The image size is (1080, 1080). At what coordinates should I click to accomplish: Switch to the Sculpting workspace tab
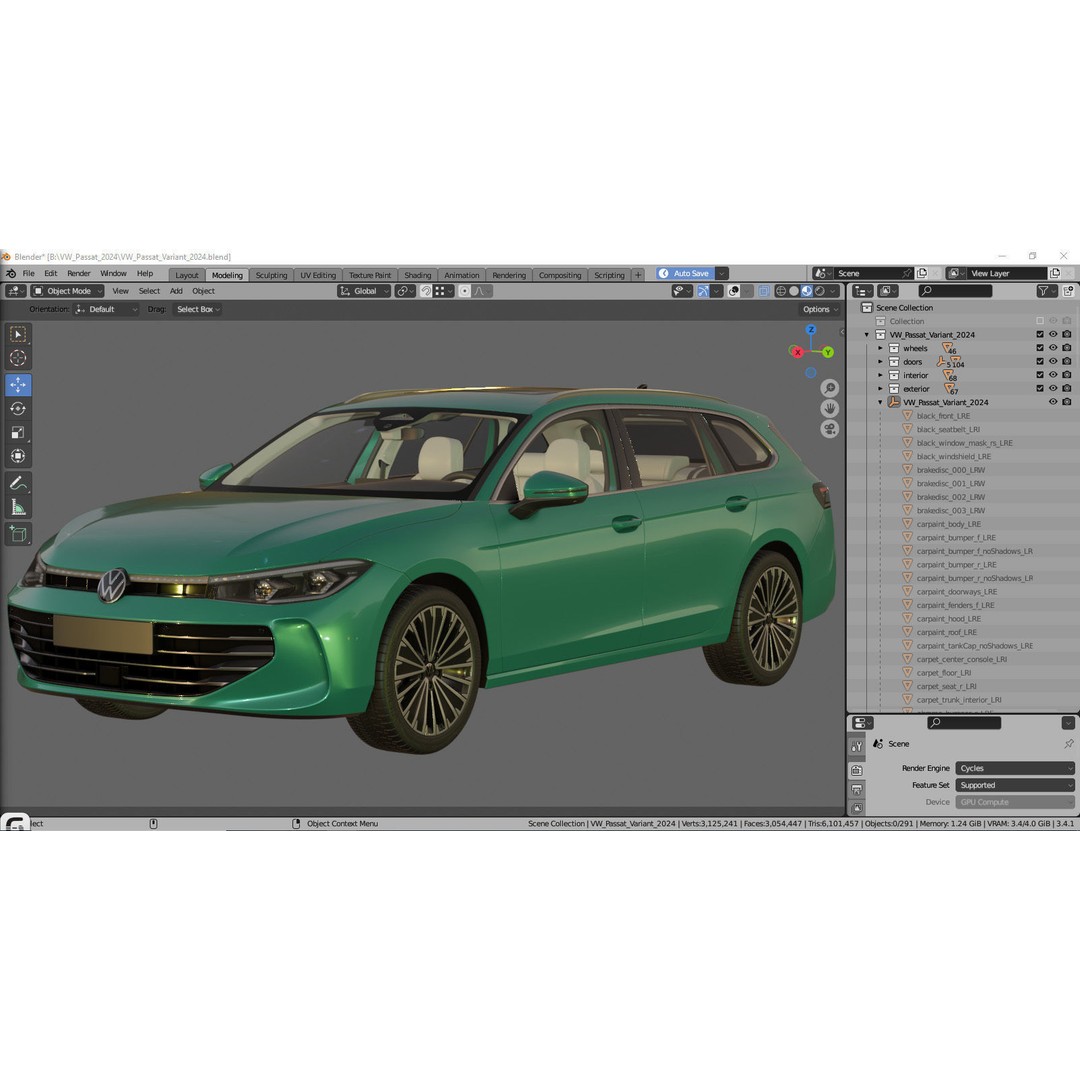click(x=271, y=275)
